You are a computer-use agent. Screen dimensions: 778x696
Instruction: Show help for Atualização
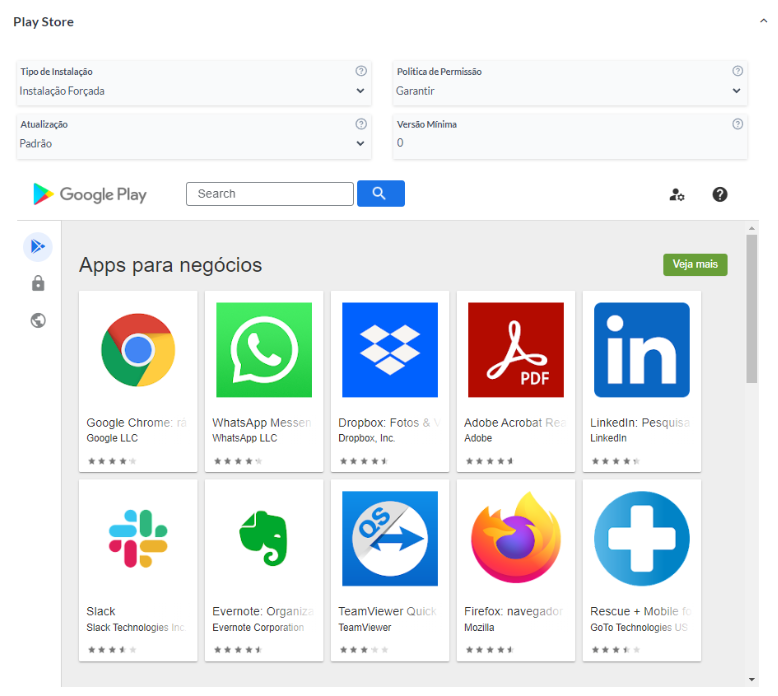pos(361,124)
